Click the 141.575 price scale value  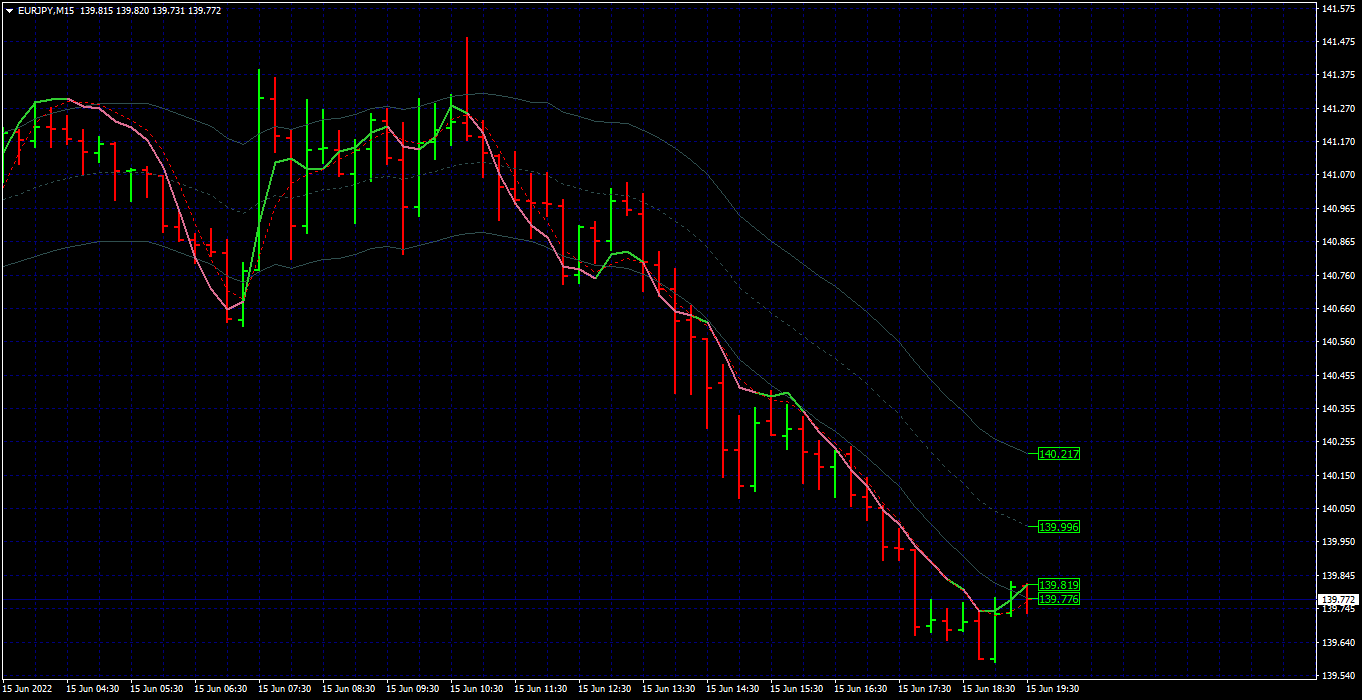1337,8
